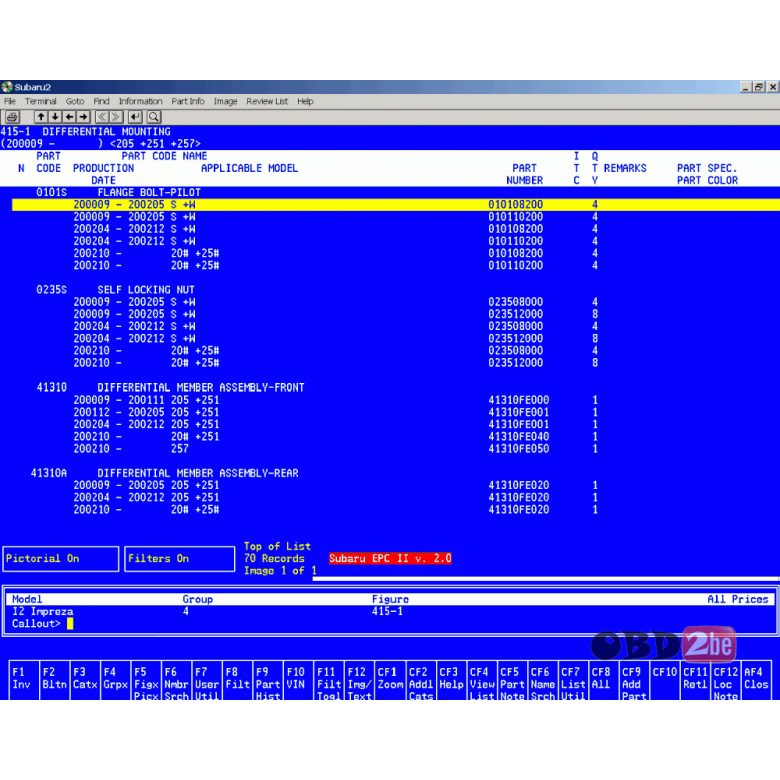Open the File menu
The width and height of the screenshot is (780, 780).
tap(10, 101)
